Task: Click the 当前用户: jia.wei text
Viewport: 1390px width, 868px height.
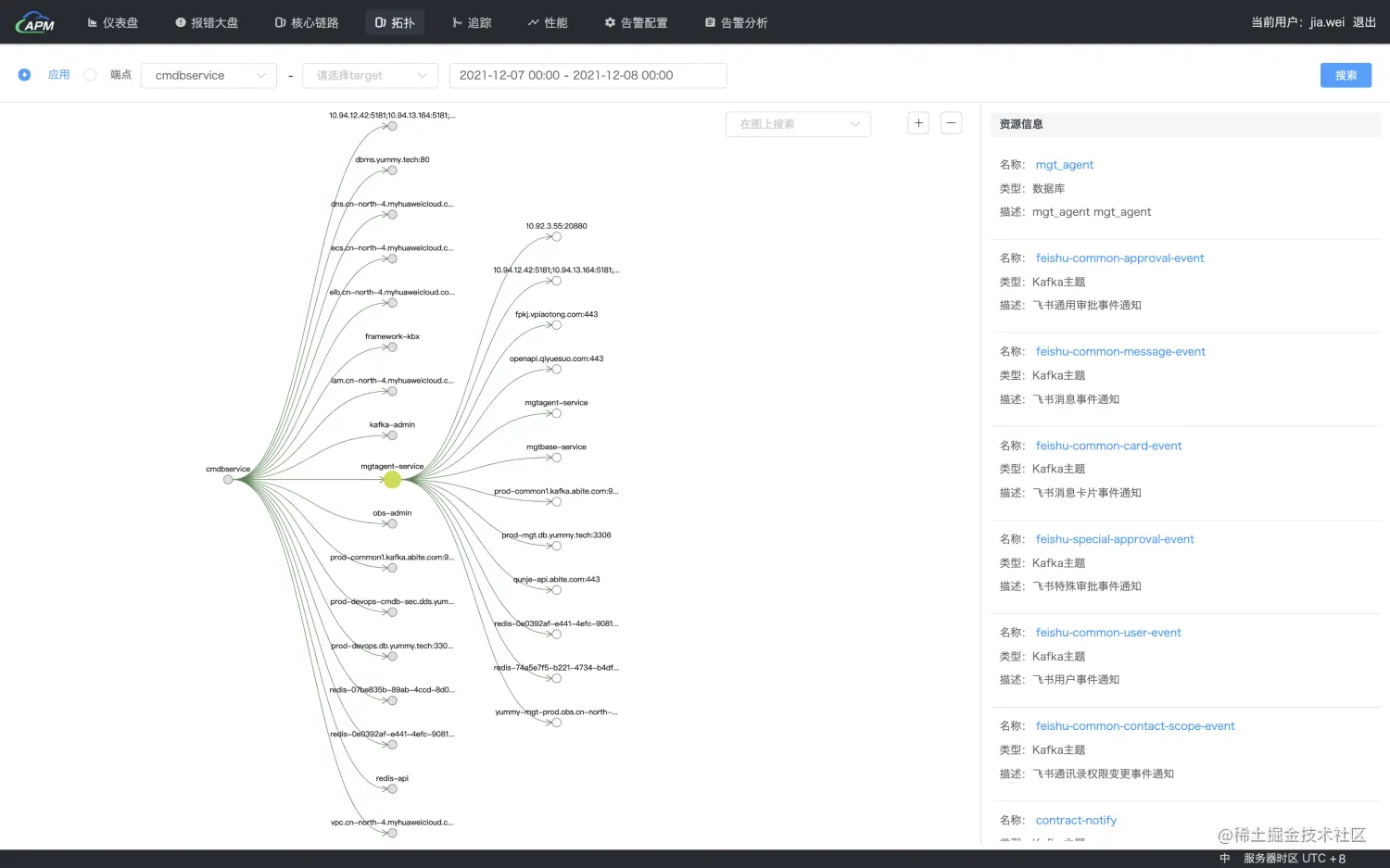Action: [1297, 22]
